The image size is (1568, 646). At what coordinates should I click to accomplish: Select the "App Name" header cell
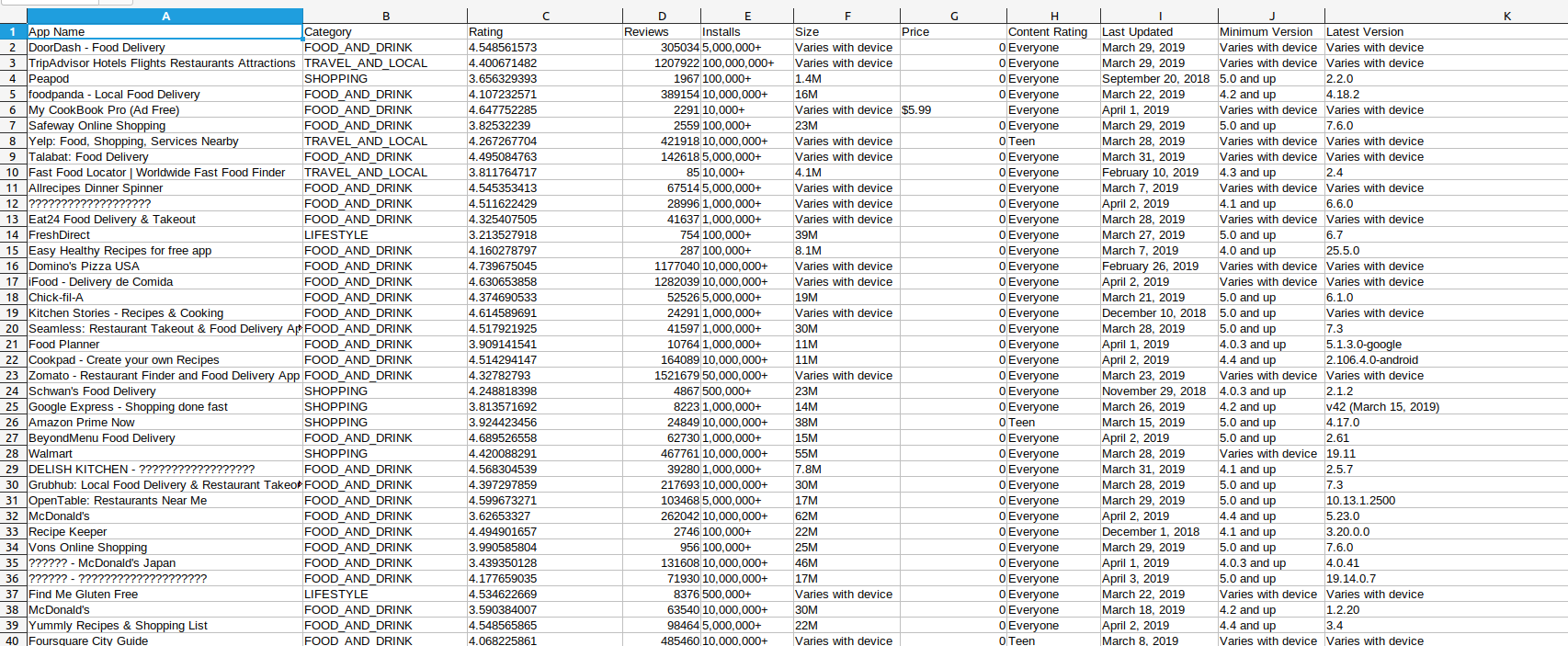click(x=165, y=31)
